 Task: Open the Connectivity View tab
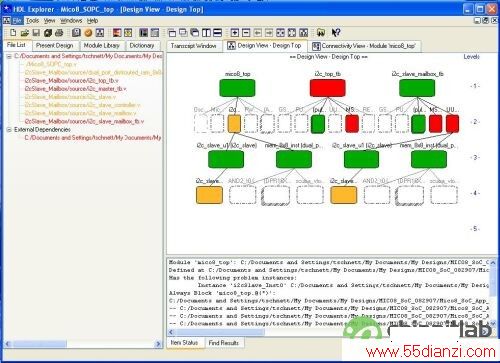(x=364, y=46)
